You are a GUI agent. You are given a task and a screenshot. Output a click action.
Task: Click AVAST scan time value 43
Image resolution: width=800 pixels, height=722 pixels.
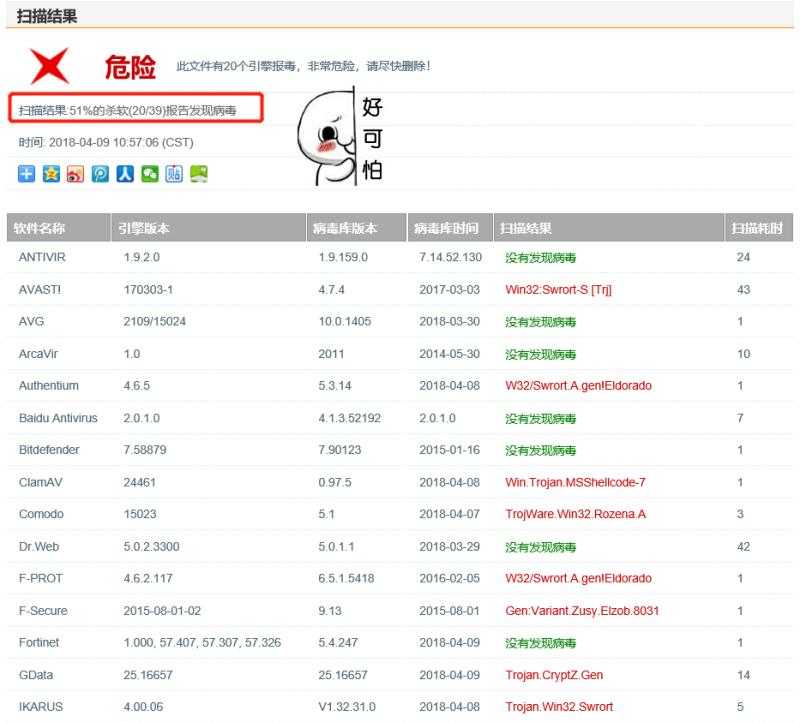[x=743, y=289]
